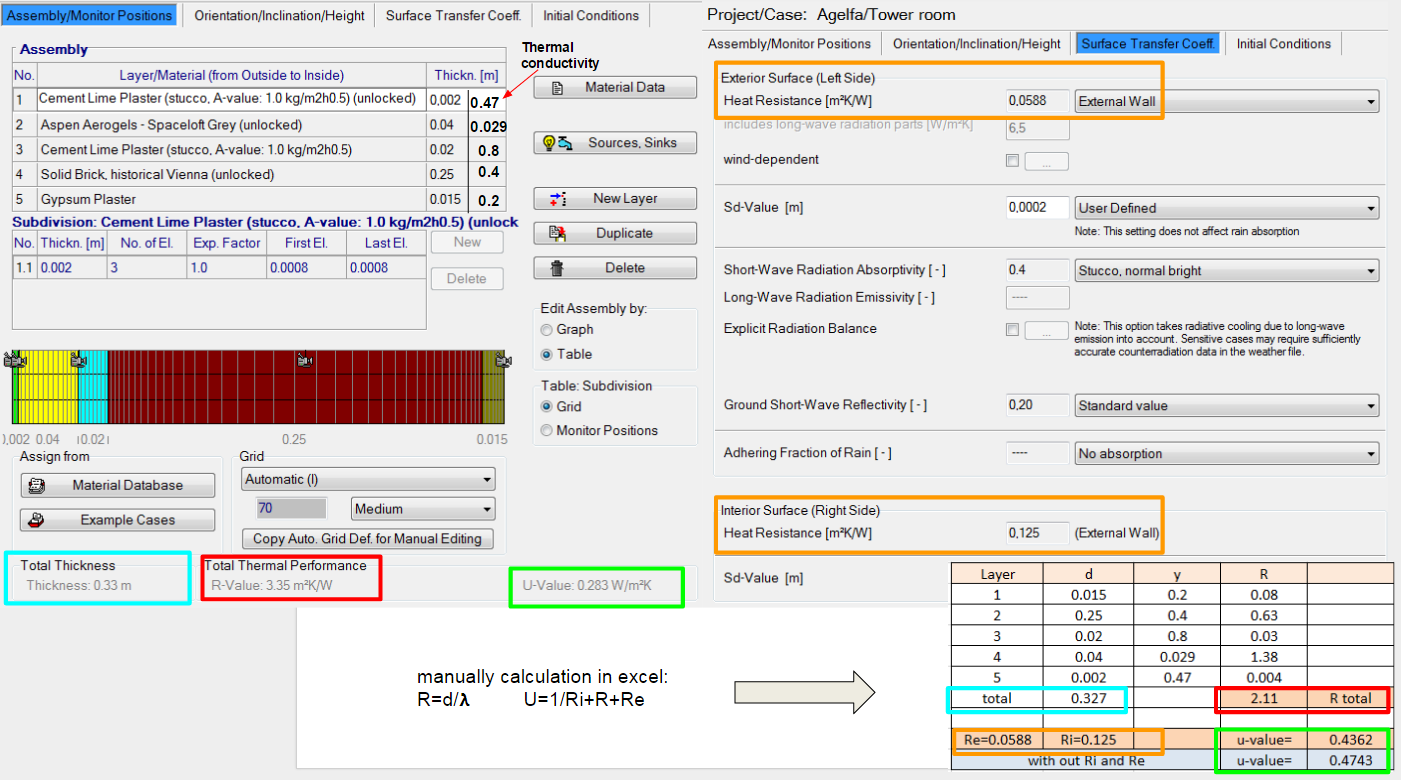Viewport: 1401px width, 780px height.
Task: Open the Orientation/Inclination/Height tab
Action: click(x=279, y=15)
